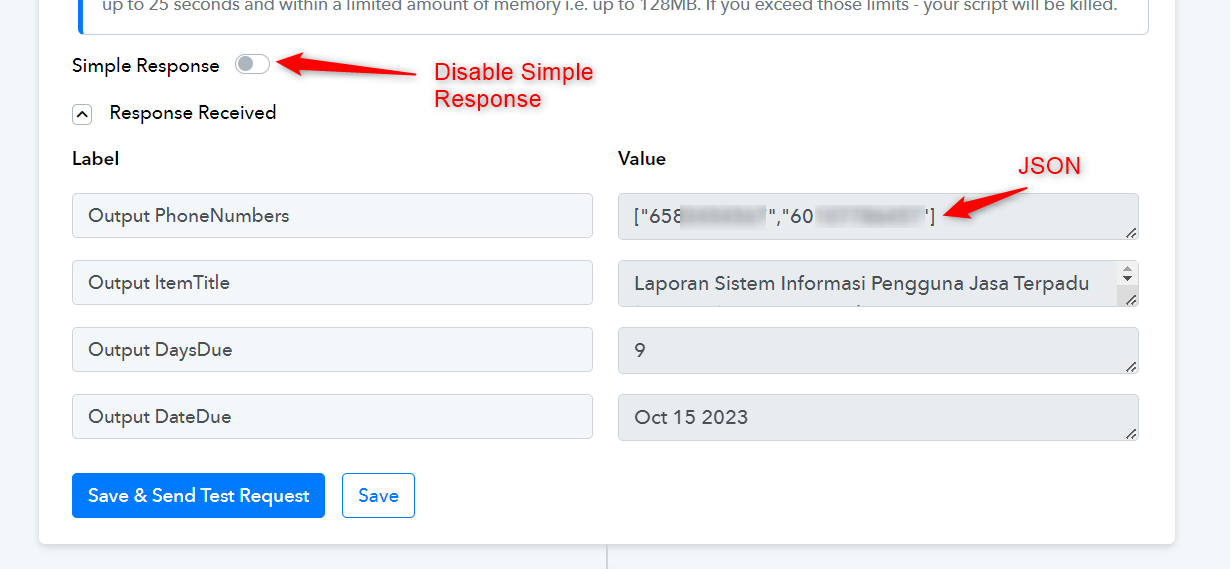Click the JSON phone numbers value box
1230x569 pixels.
(x=878, y=216)
